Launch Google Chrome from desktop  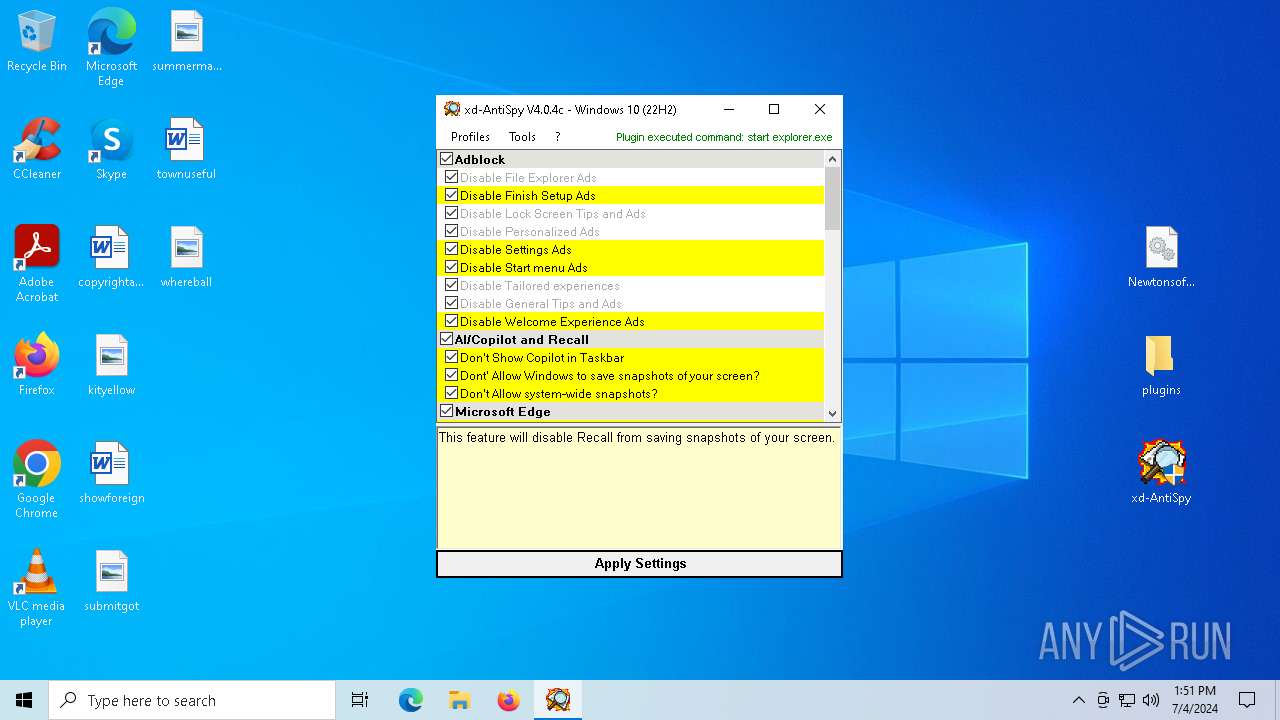(x=37, y=480)
